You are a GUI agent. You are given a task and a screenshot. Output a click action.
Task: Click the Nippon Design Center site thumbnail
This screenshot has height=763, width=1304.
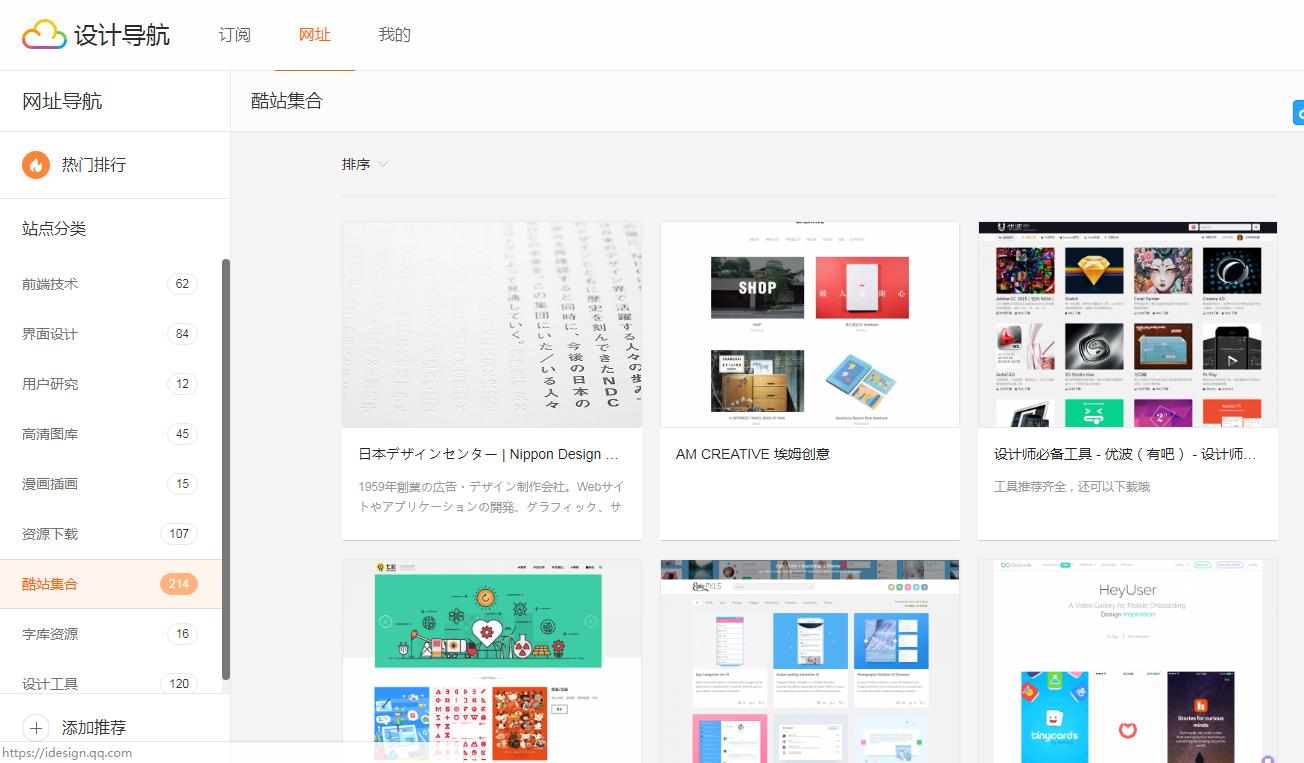tap(491, 323)
